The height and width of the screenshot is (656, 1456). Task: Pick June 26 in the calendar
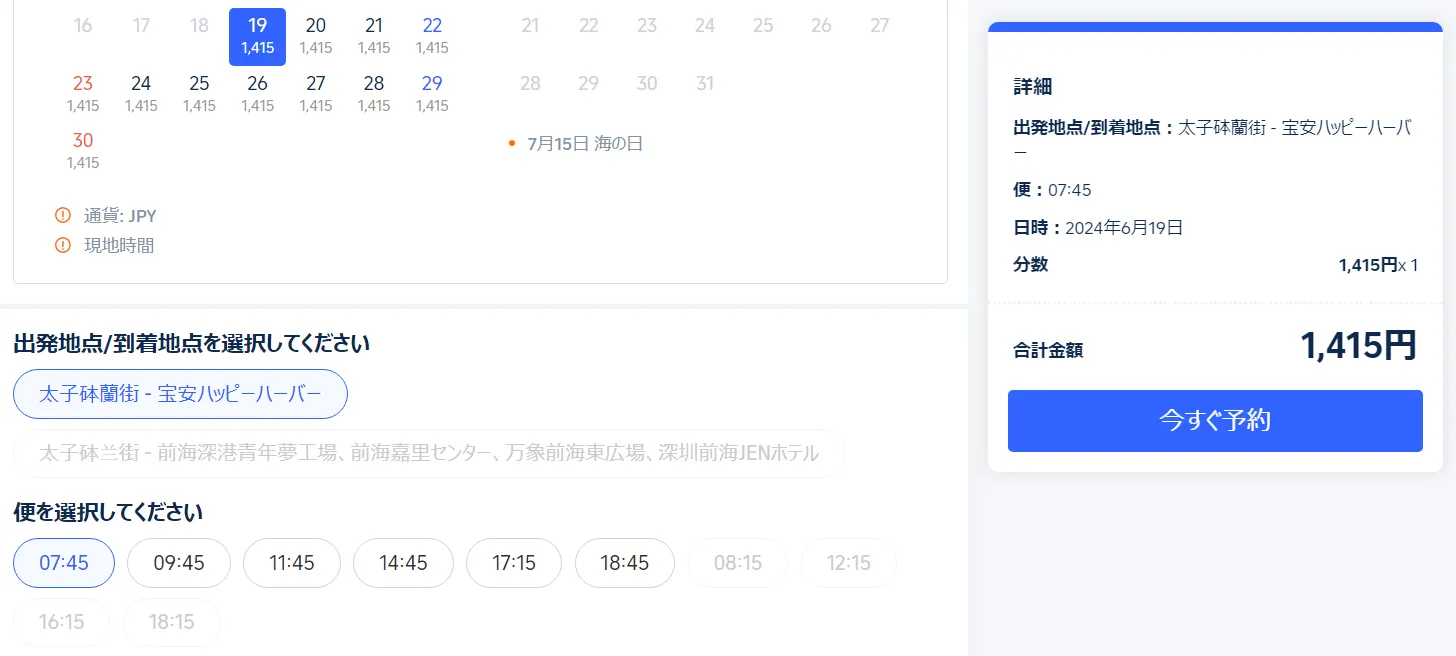tap(257, 93)
